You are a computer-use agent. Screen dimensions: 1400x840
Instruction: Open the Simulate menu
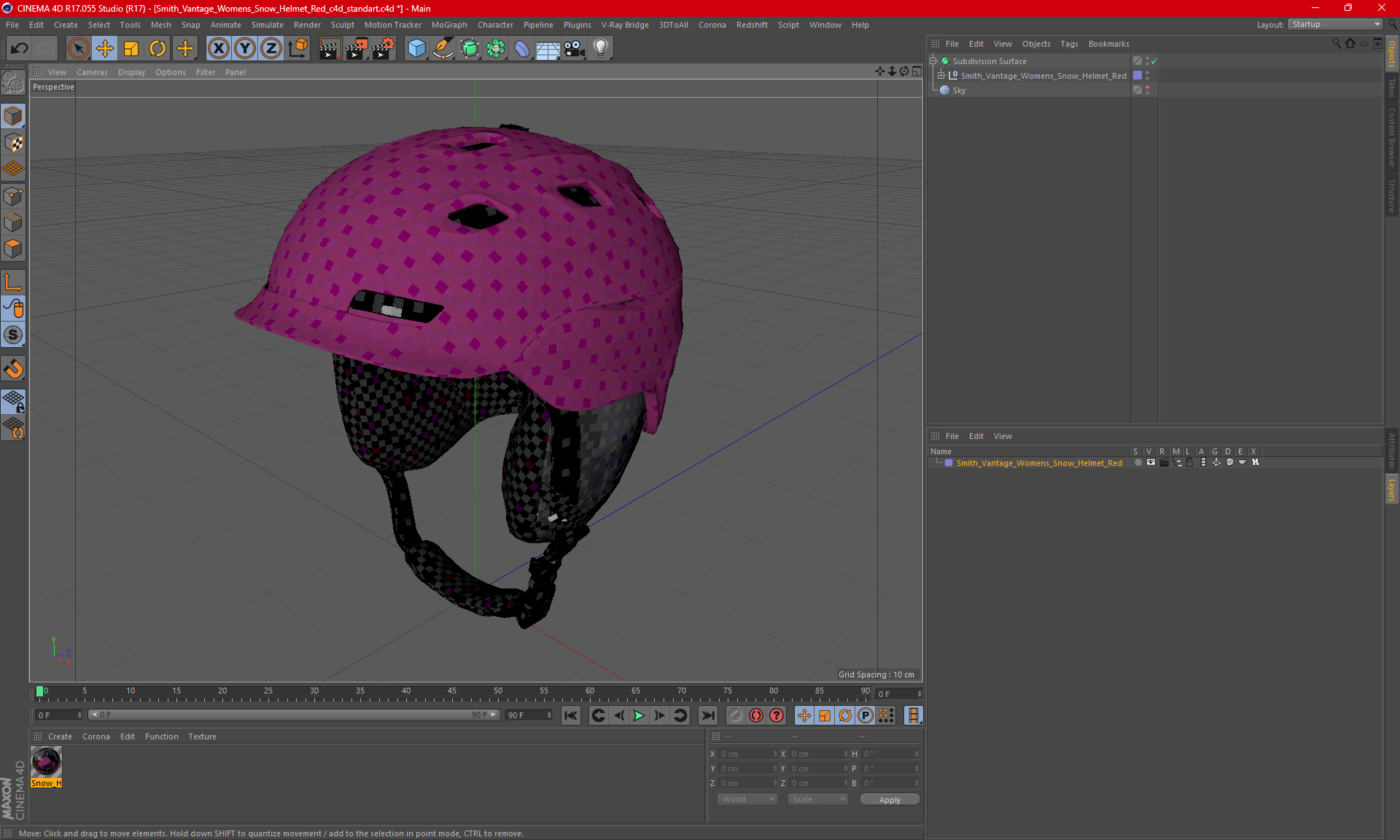[x=267, y=25]
